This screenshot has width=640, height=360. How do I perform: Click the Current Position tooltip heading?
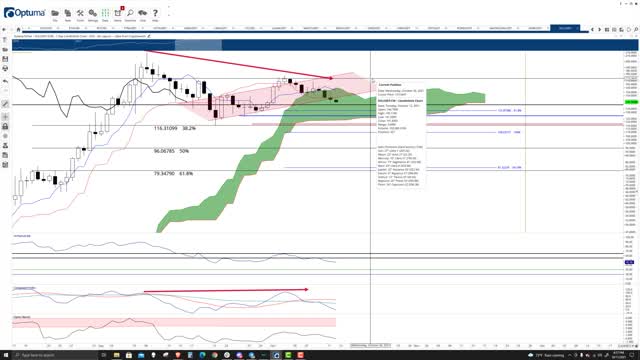click(390, 85)
